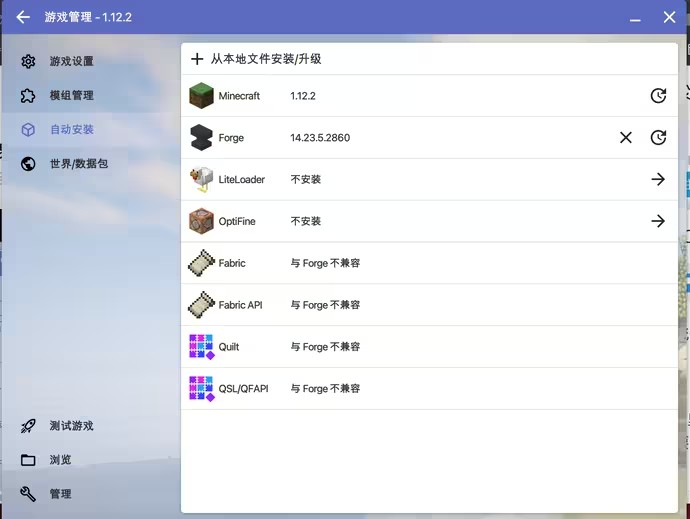Image resolution: width=690 pixels, height=519 pixels.
Task: Change Minecraft version with update icon
Action: 658,96
